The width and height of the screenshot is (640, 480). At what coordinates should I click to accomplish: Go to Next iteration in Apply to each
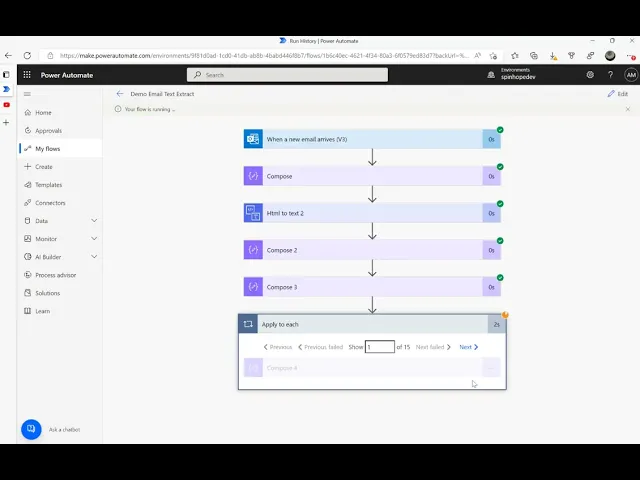click(469, 347)
